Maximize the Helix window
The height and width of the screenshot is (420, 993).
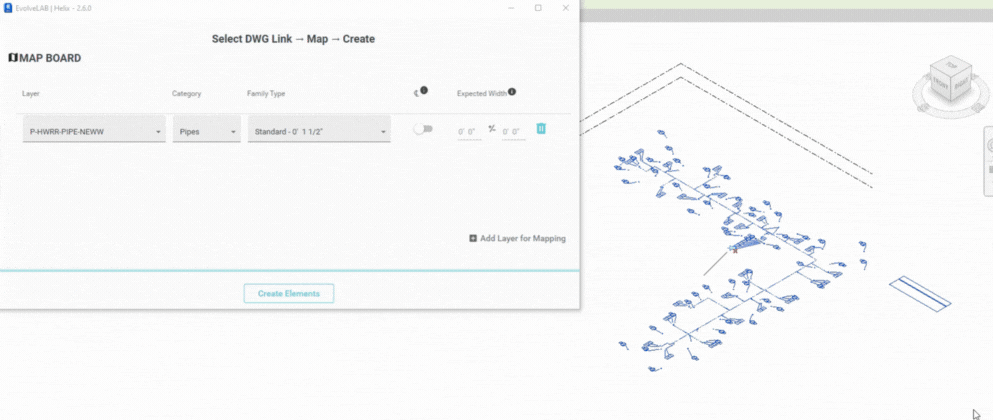pos(538,8)
